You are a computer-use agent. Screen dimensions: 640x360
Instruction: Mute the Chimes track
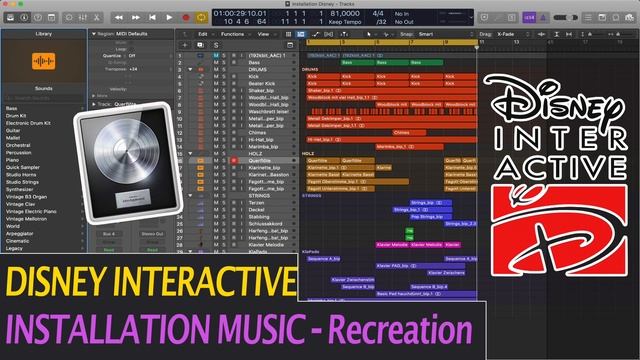coord(216,132)
